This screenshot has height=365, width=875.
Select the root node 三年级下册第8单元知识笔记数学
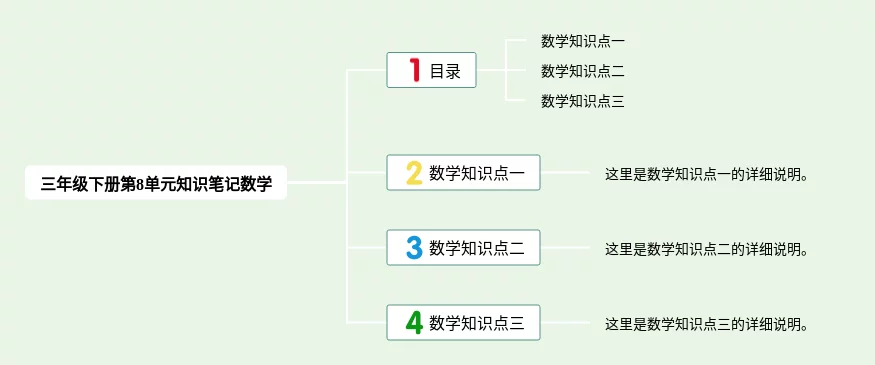tap(156, 182)
